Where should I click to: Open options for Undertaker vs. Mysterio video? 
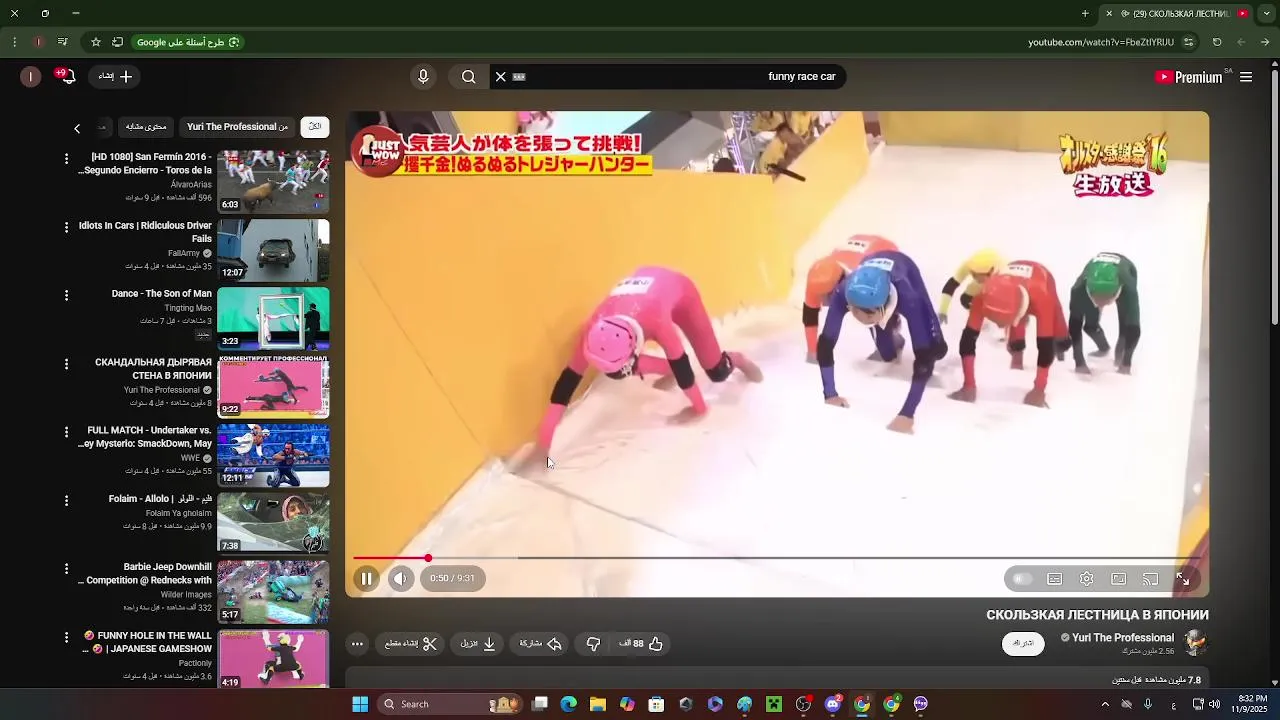click(66, 432)
